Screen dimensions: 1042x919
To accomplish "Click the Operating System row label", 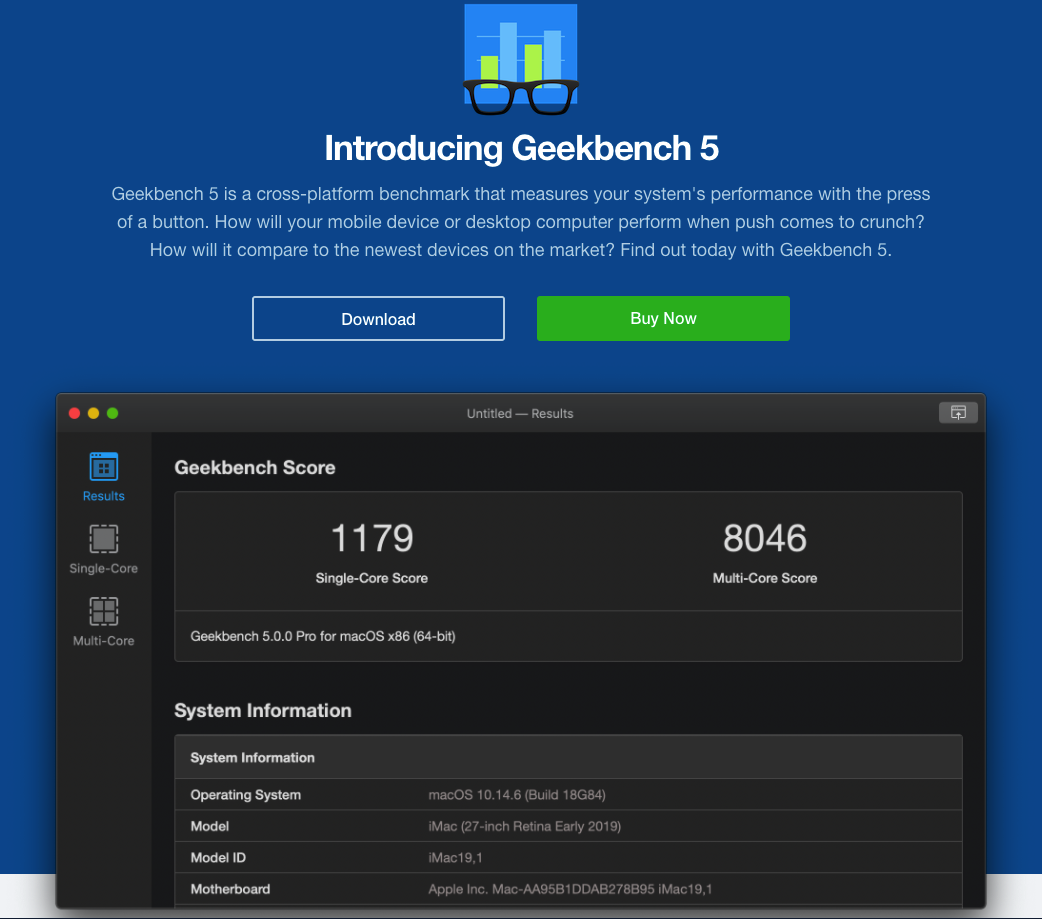I will click(x=245, y=795).
